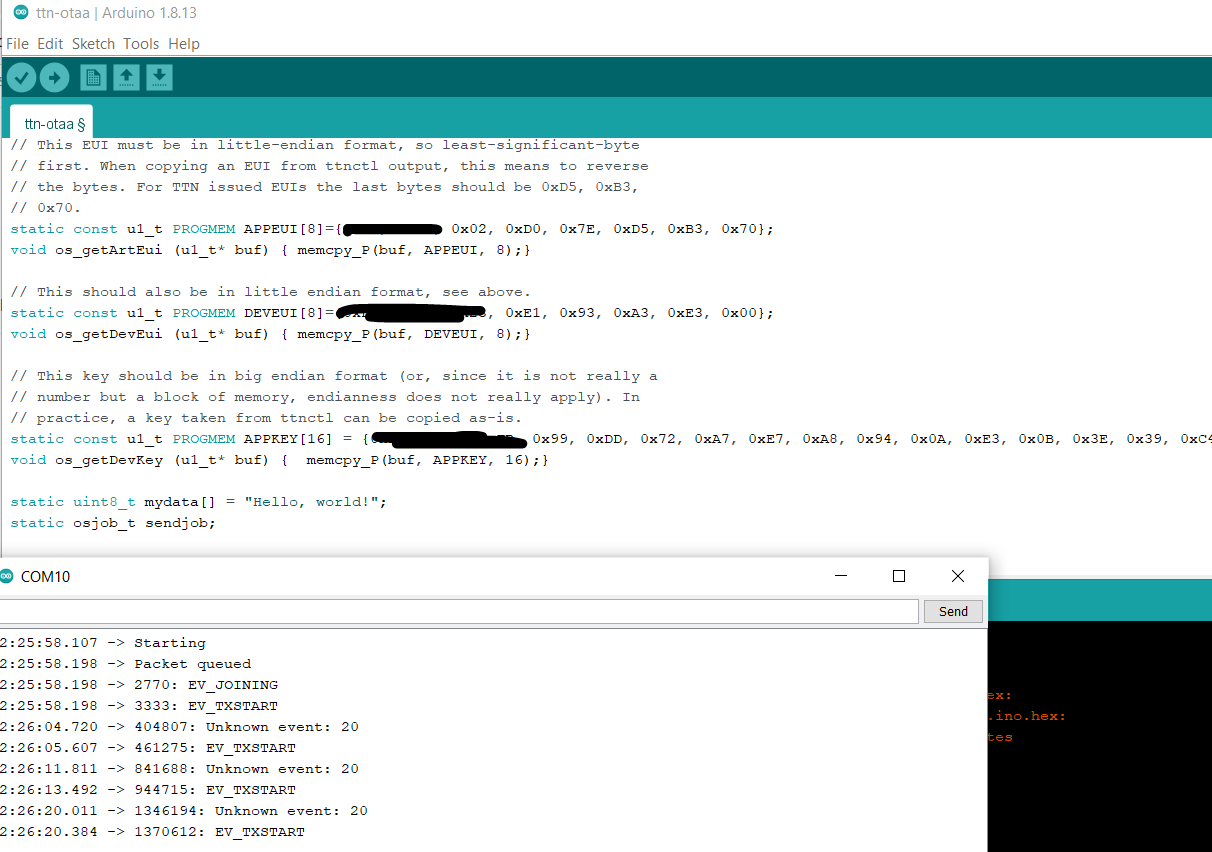The image size is (1212, 852).
Task: Close the COM10 serial monitor window
Action: pos(957,576)
